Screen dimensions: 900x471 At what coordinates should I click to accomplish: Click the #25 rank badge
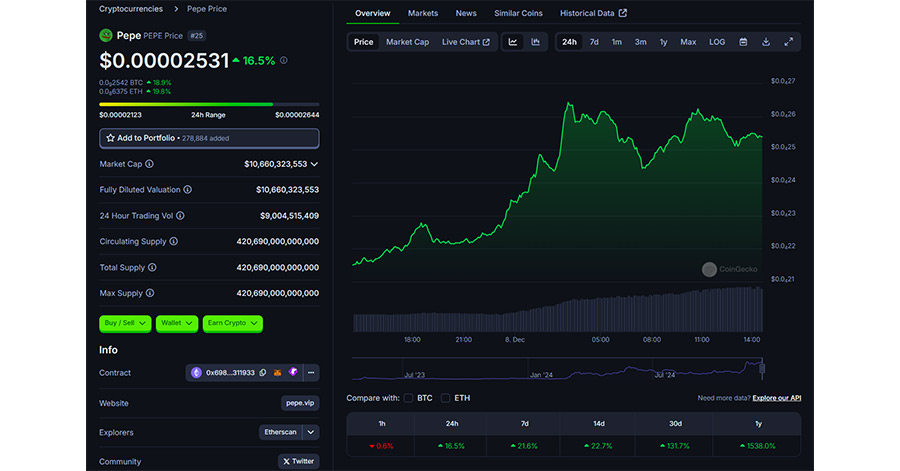pos(197,36)
